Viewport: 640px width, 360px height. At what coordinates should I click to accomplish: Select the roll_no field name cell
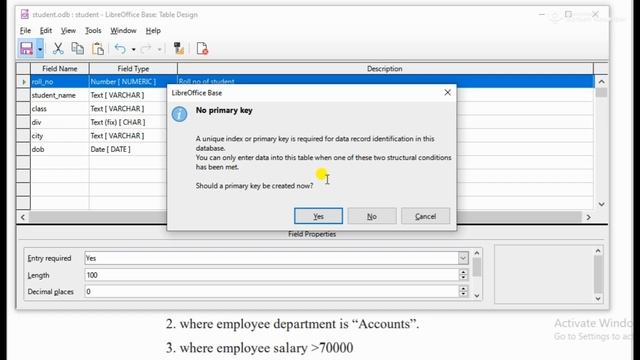point(60,82)
